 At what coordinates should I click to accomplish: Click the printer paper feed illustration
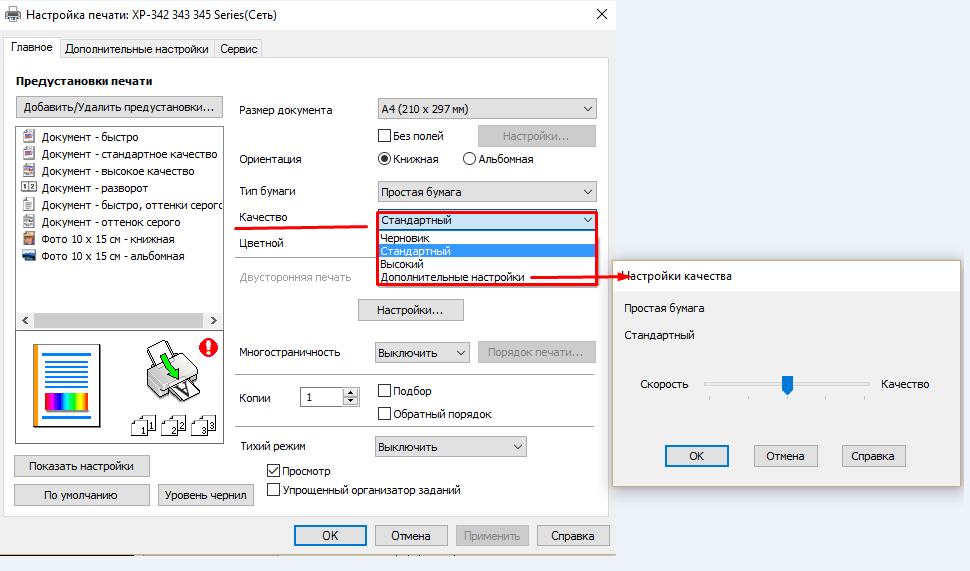point(172,370)
